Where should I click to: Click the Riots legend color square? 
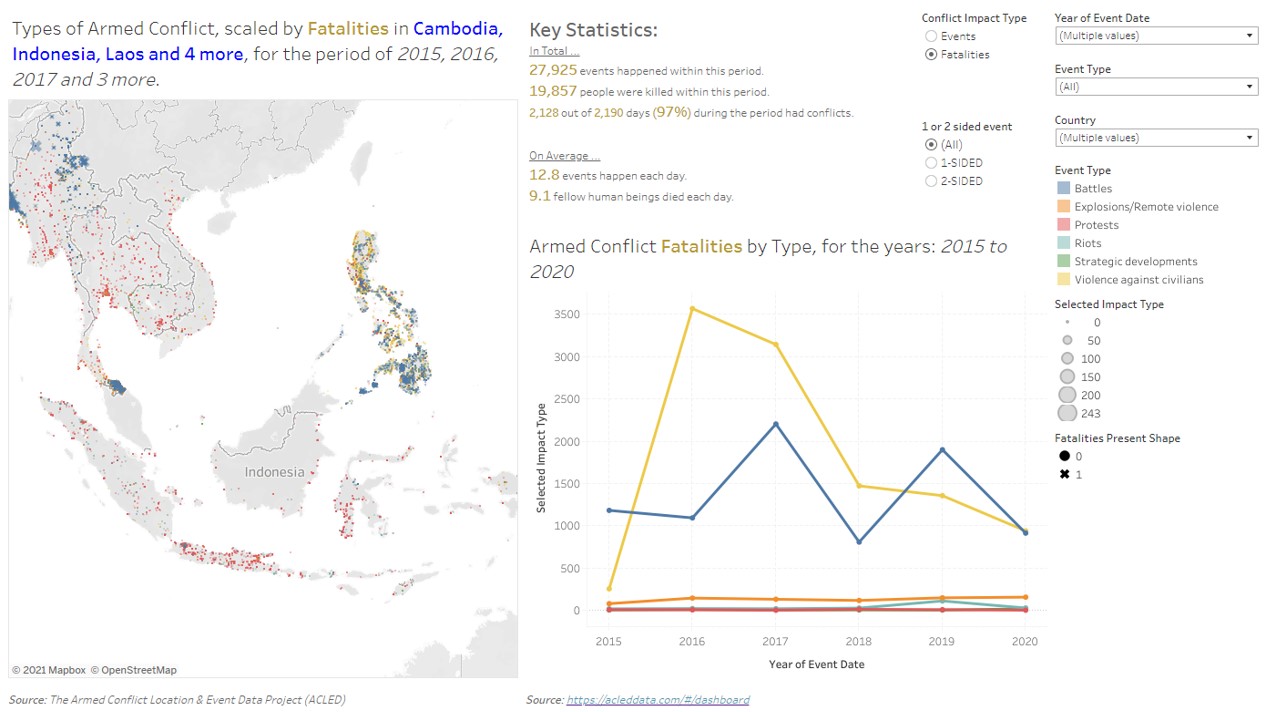tap(1063, 243)
